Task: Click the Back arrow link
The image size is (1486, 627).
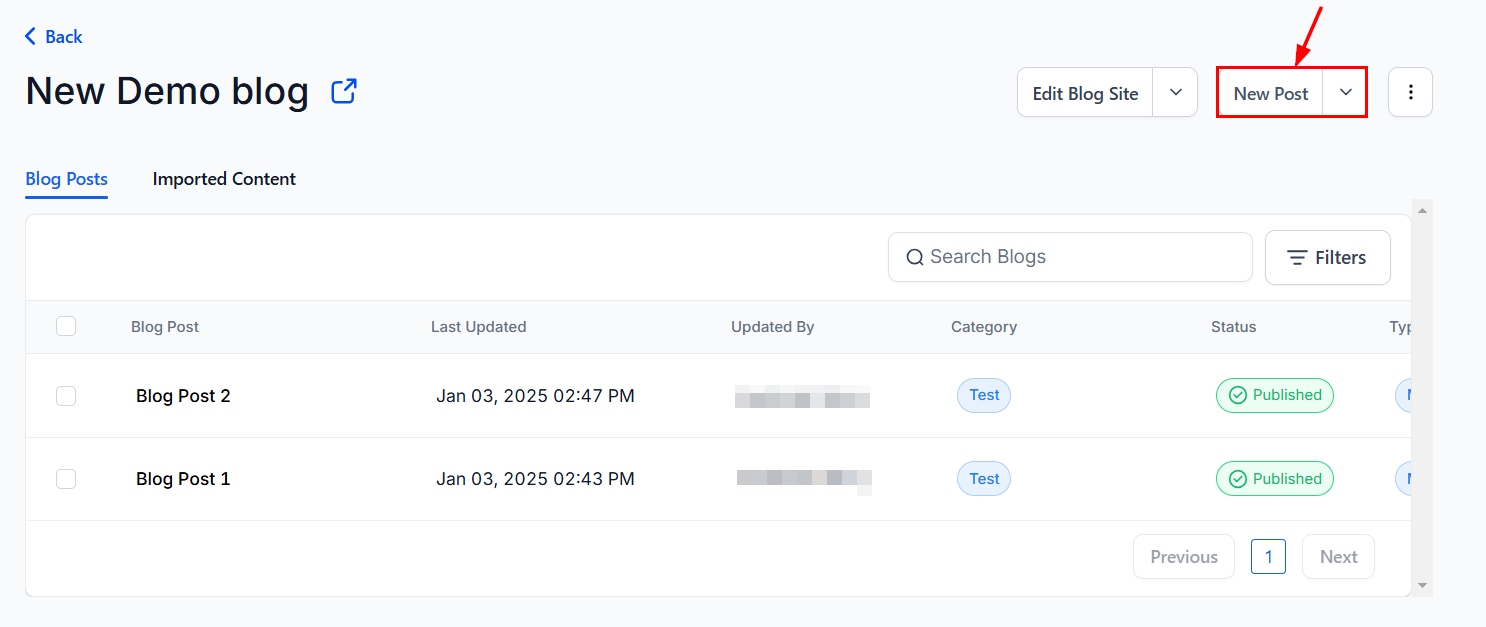Action: tap(54, 37)
